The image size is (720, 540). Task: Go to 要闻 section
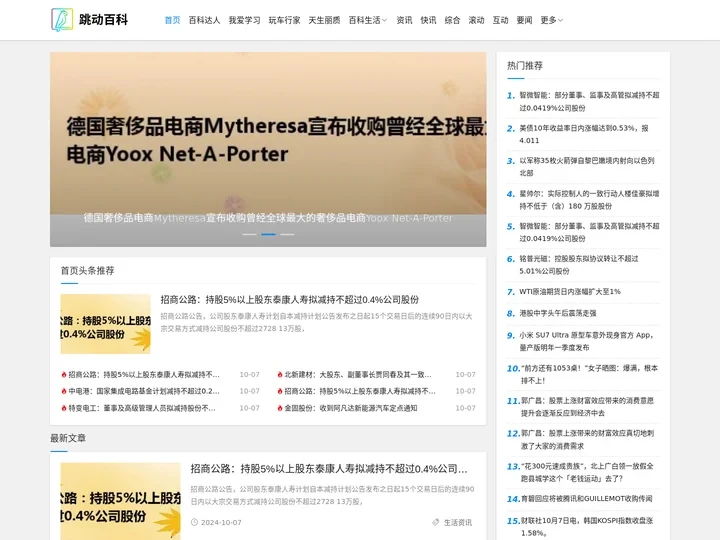524,20
